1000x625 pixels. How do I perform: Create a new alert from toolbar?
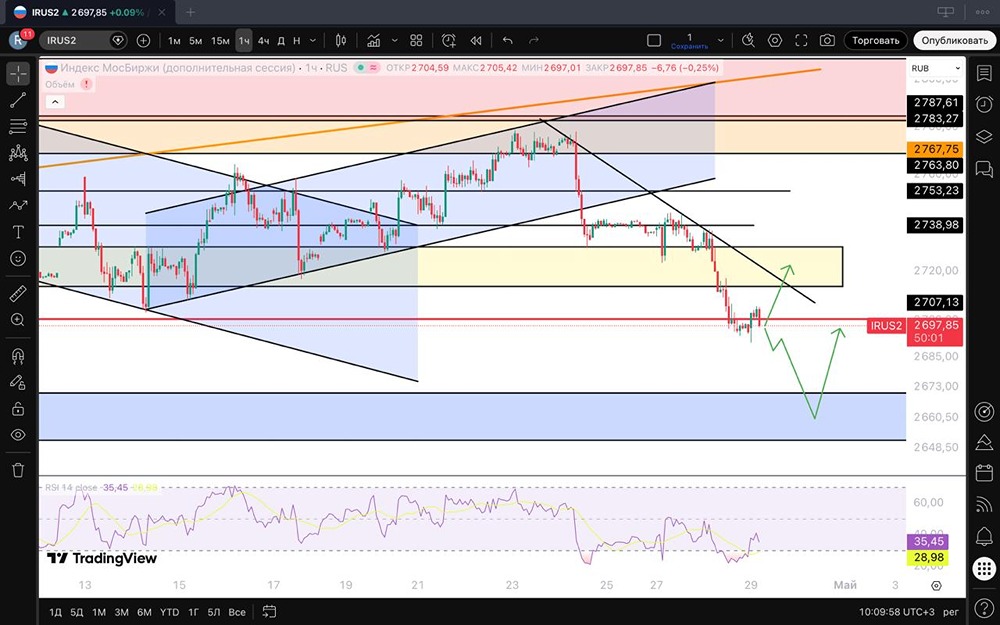point(449,40)
